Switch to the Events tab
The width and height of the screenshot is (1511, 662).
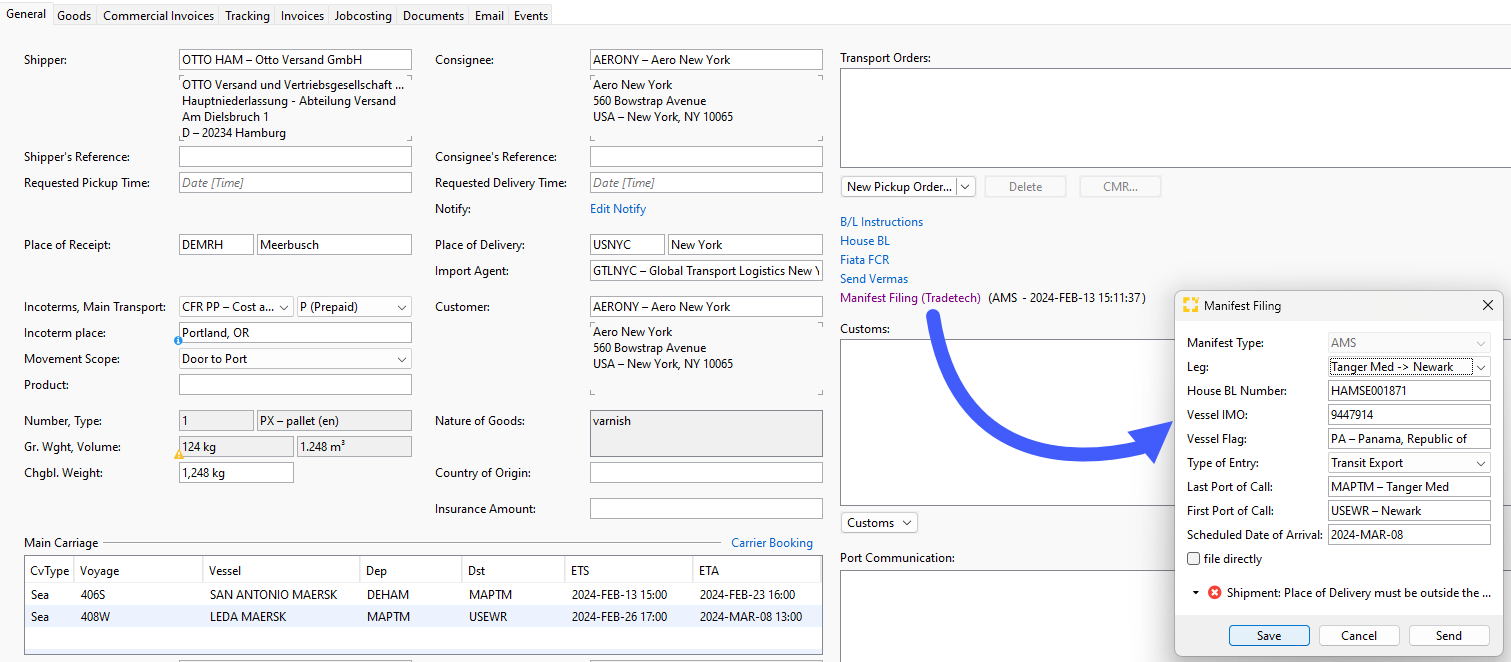tap(530, 16)
